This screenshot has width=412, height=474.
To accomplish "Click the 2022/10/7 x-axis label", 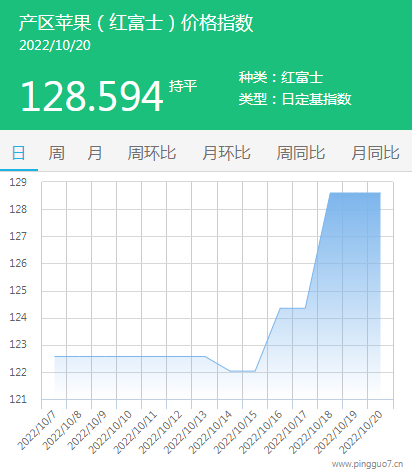I will pyautogui.click(x=36, y=431).
